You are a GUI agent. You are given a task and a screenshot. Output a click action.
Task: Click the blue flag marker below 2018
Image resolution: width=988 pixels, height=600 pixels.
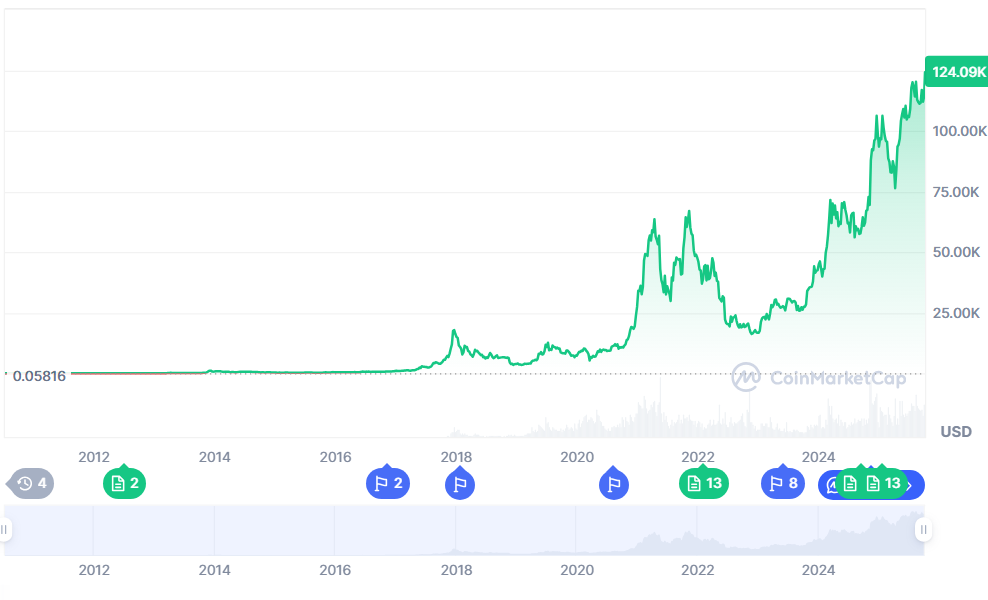tap(459, 485)
